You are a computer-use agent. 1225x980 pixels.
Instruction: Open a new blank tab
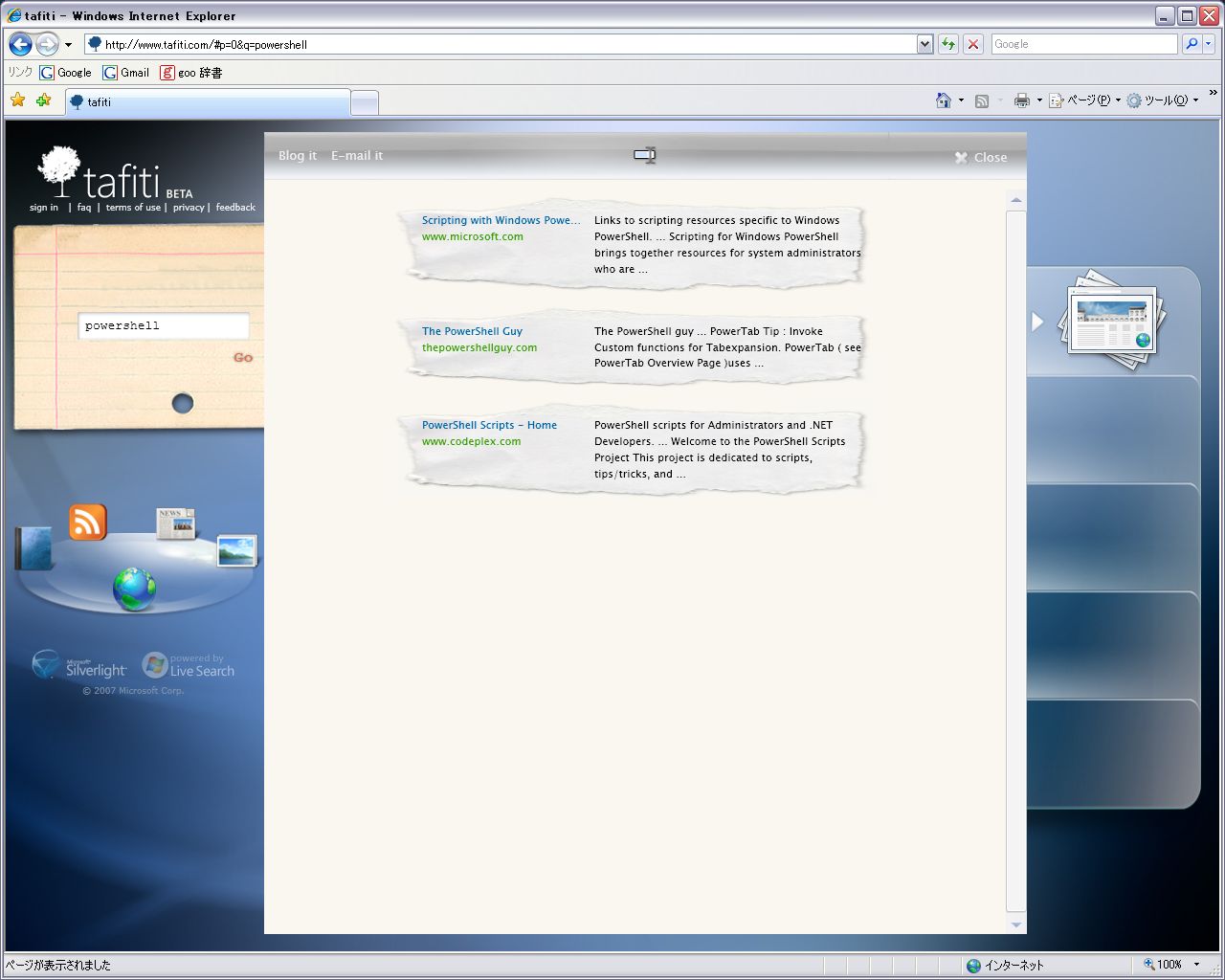pos(365,102)
